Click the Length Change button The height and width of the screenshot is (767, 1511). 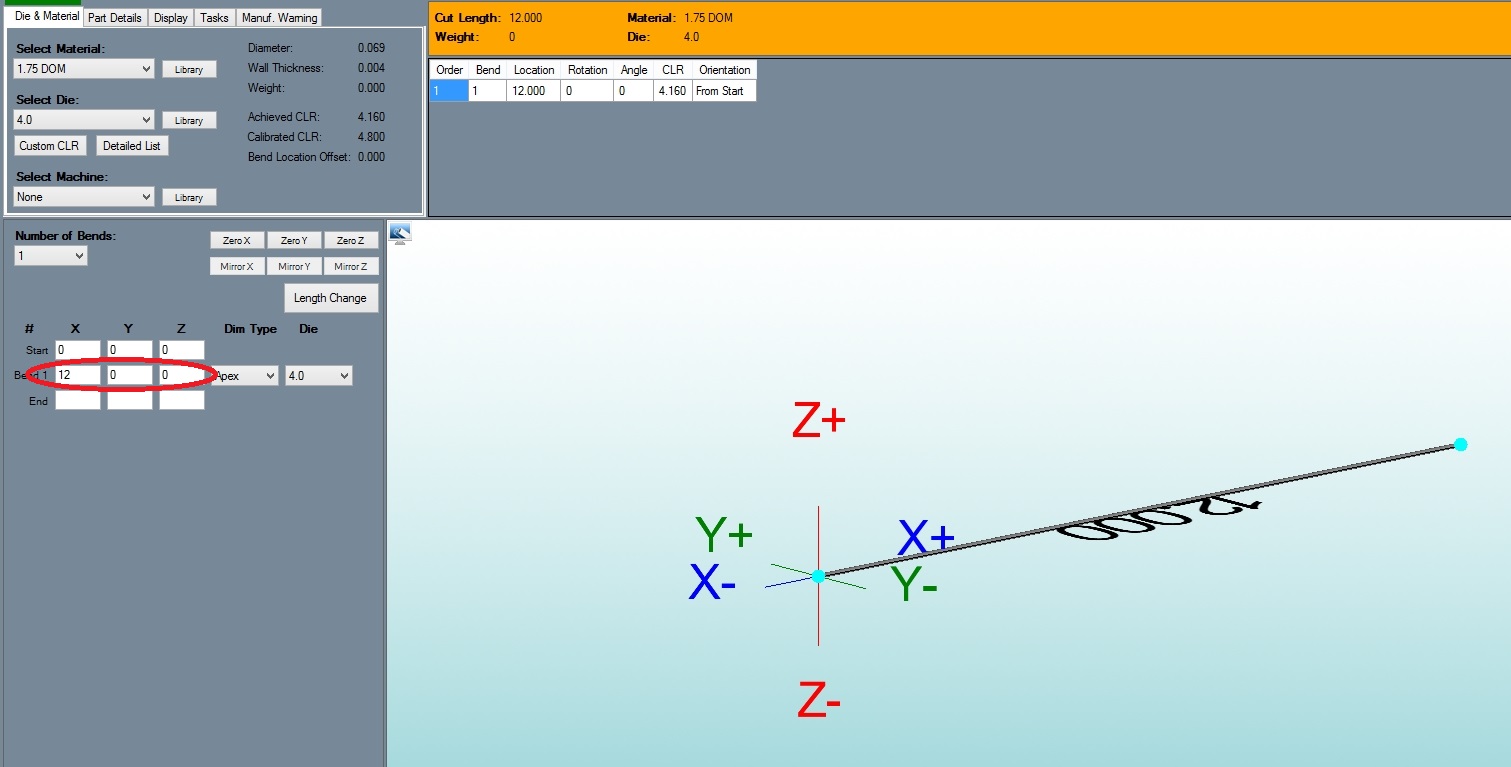[x=330, y=298]
